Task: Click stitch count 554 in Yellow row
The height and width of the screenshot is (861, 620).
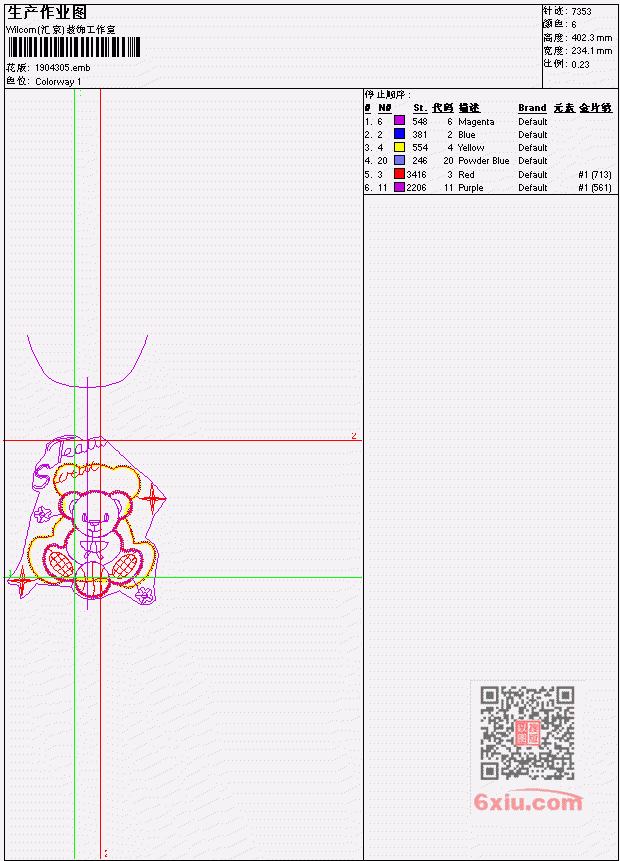Action: coord(420,148)
